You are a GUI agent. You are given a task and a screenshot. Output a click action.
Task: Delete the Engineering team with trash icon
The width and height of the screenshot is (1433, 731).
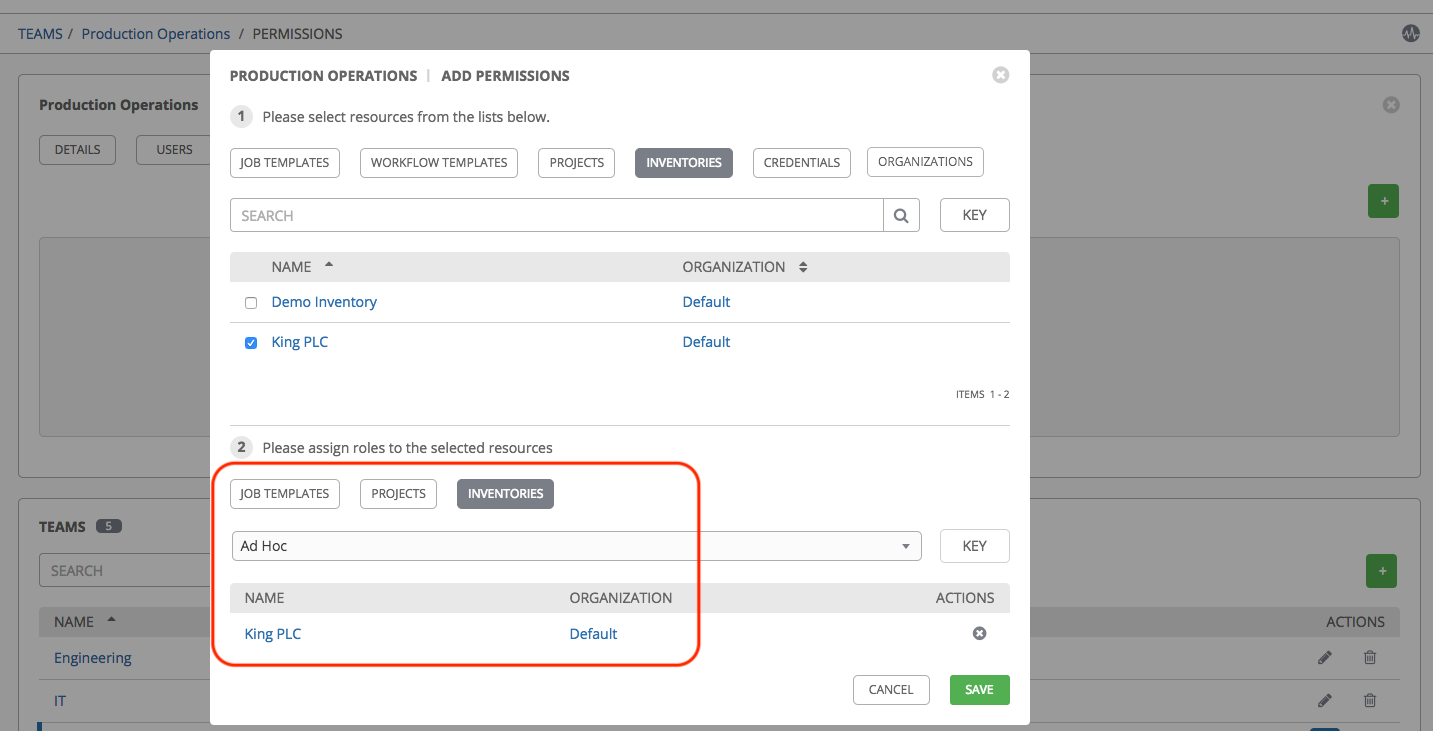[x=1370, y=658]
